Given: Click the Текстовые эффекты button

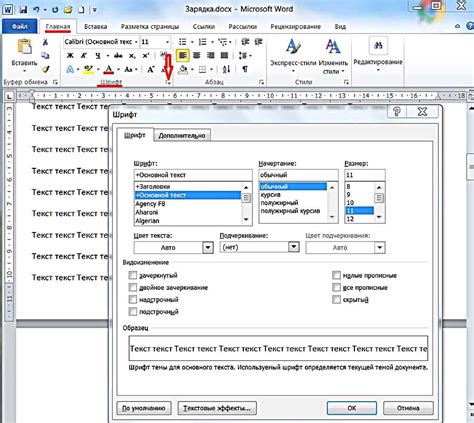Looking at the screenshot, I should click(217, 408).
